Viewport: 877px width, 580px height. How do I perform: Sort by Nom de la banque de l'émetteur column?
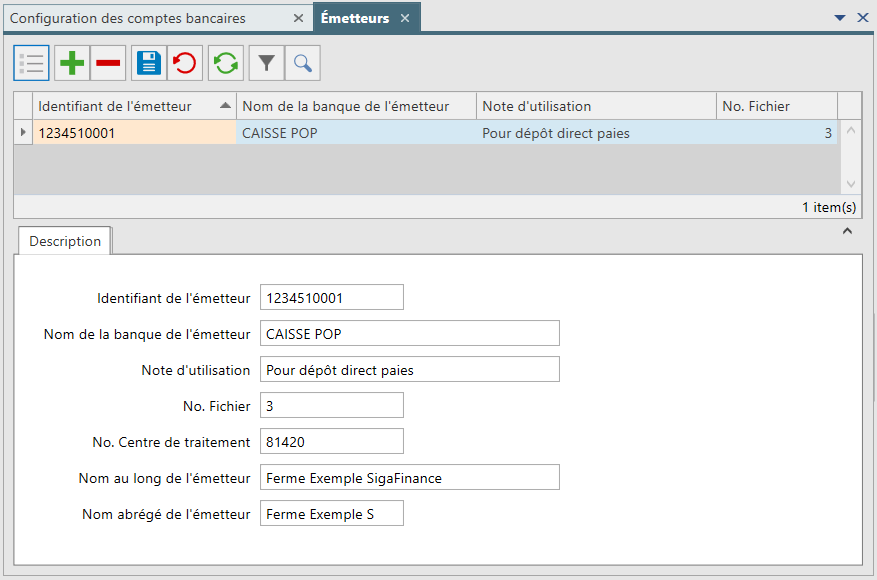[356, 106]
